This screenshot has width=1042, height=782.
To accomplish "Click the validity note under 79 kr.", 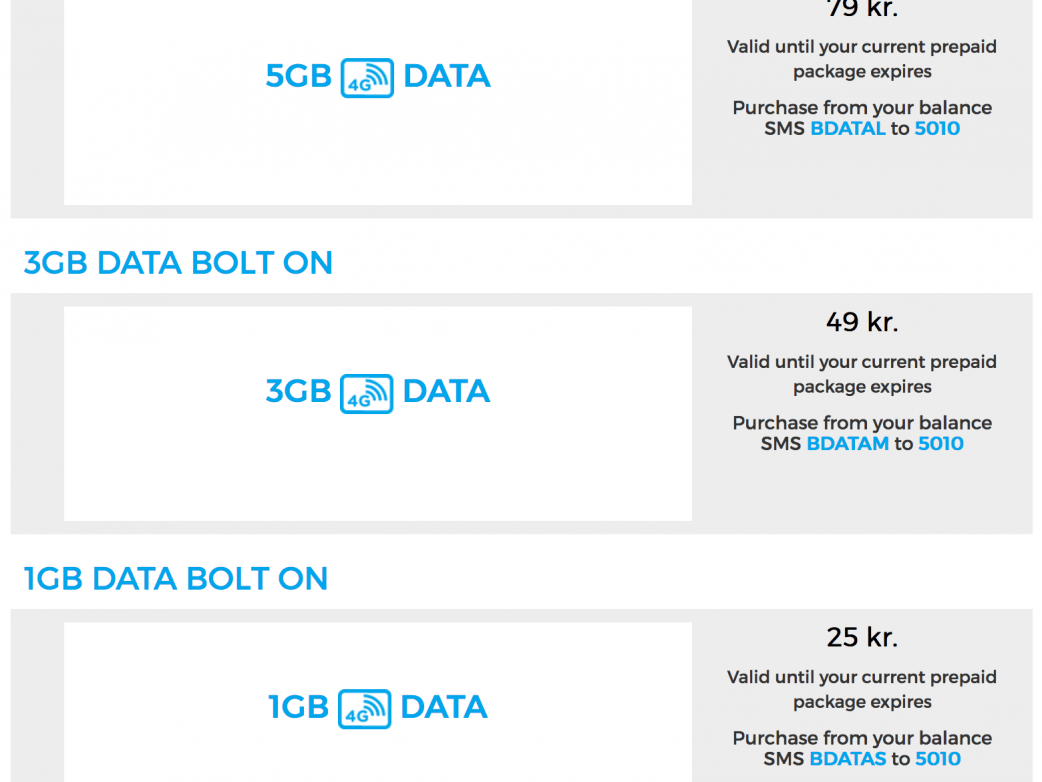I will pos(862,59).
